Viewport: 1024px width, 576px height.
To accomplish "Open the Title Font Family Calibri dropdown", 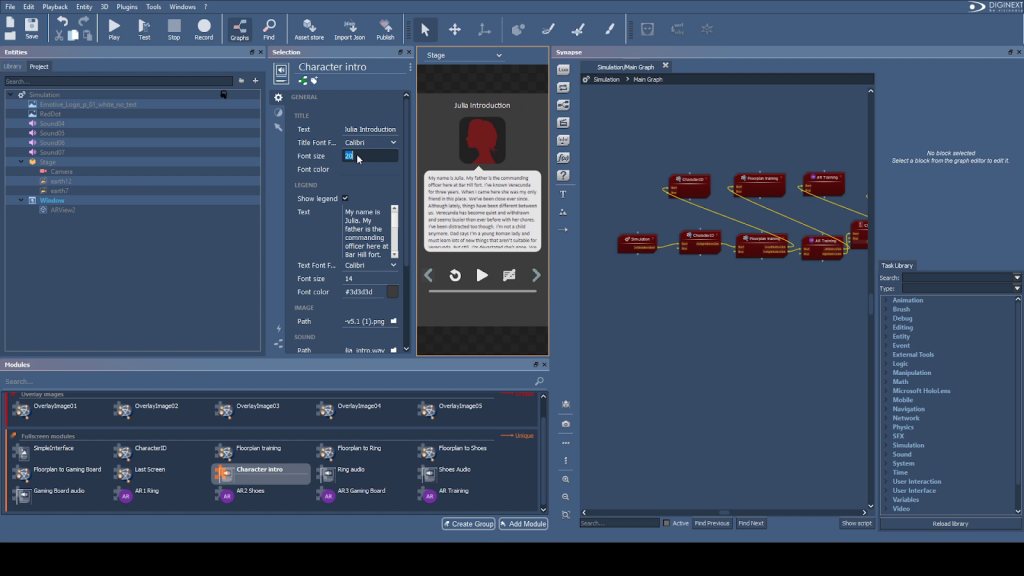I will (370, 143).
